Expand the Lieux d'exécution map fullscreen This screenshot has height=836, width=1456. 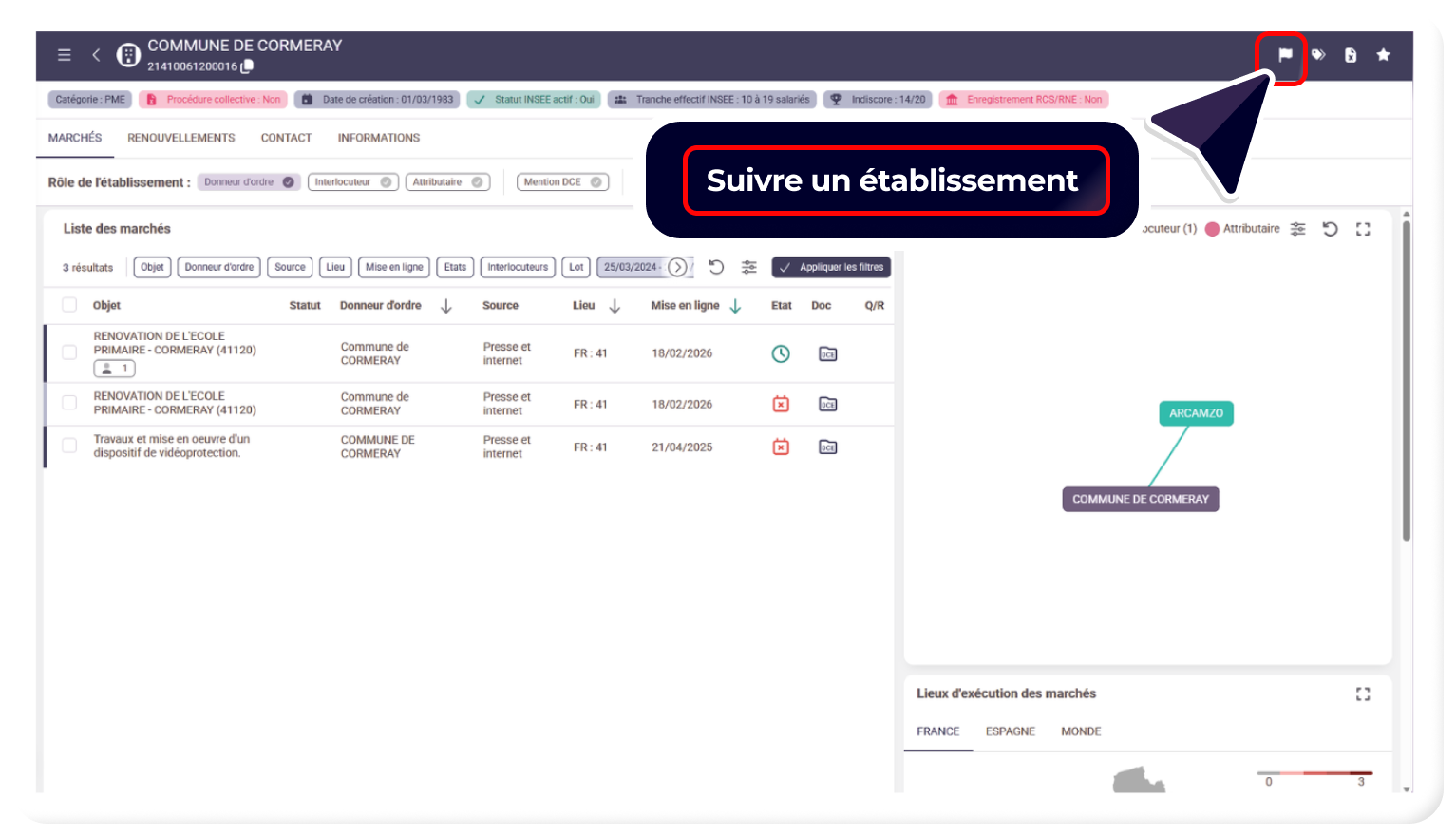1363,694
